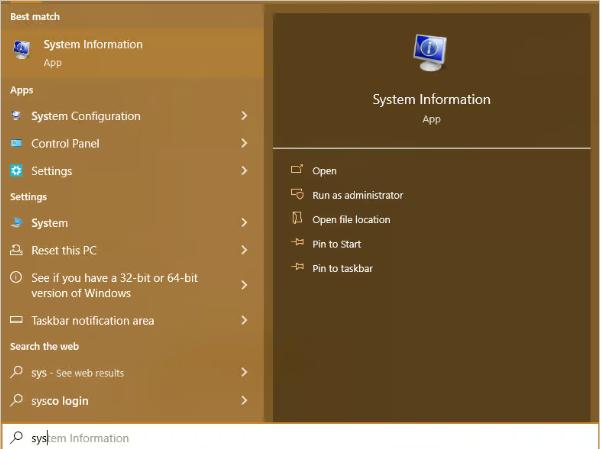Viewport: 601px width, 449px height.
Task: Open the Taskbar notification area setting
Action: 133,321
